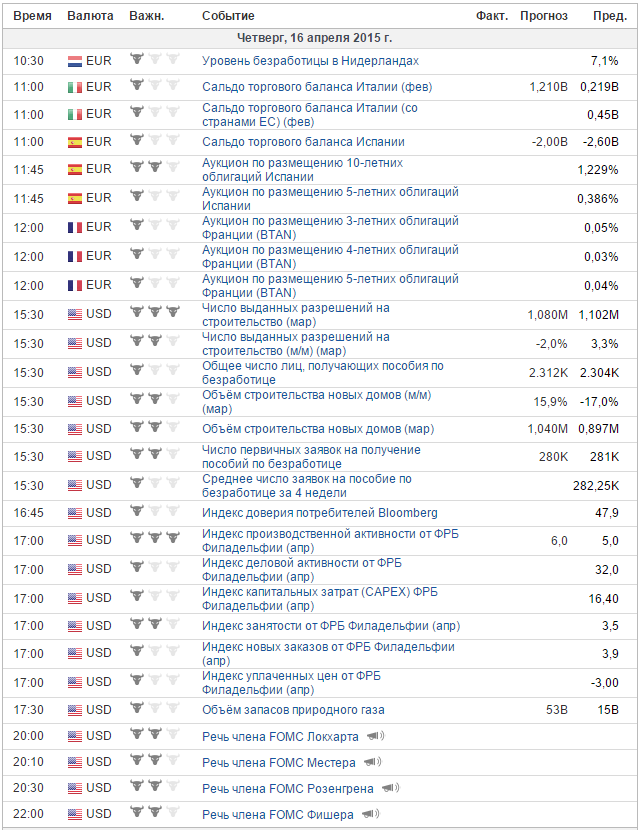
Task: Click previous value 282,25K
Action: click(x=595, y=486)
